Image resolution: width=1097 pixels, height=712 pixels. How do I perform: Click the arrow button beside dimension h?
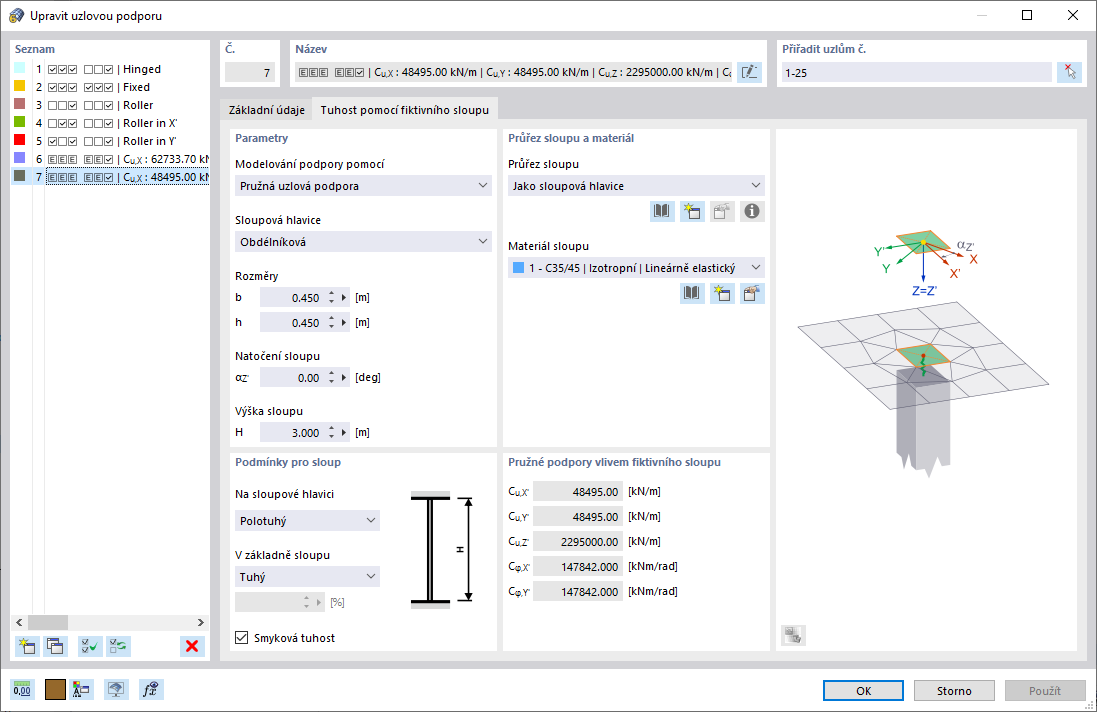(x=344, y=322)
